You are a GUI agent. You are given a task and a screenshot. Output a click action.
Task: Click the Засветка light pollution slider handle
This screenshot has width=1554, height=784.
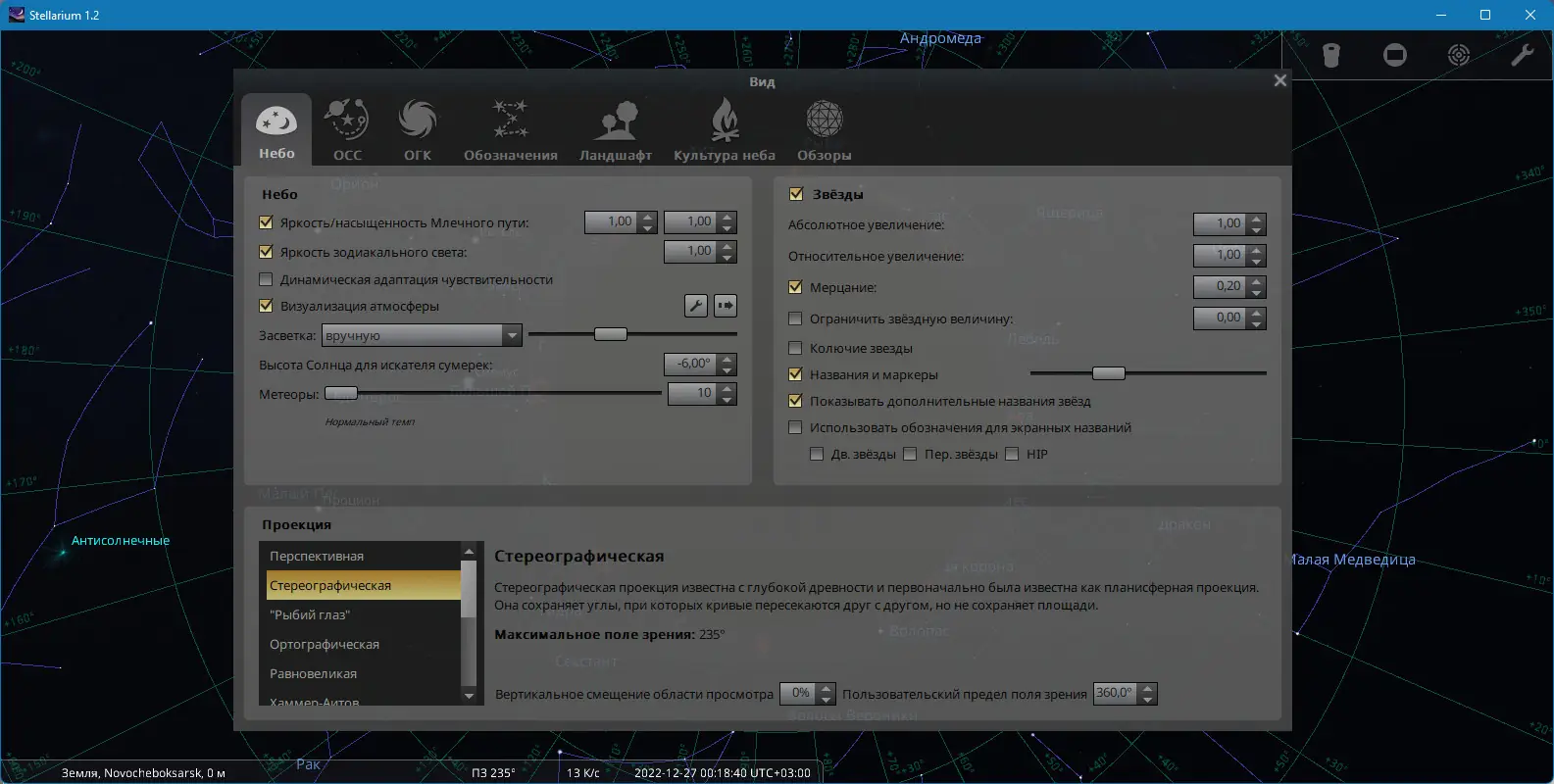(610, 334)
